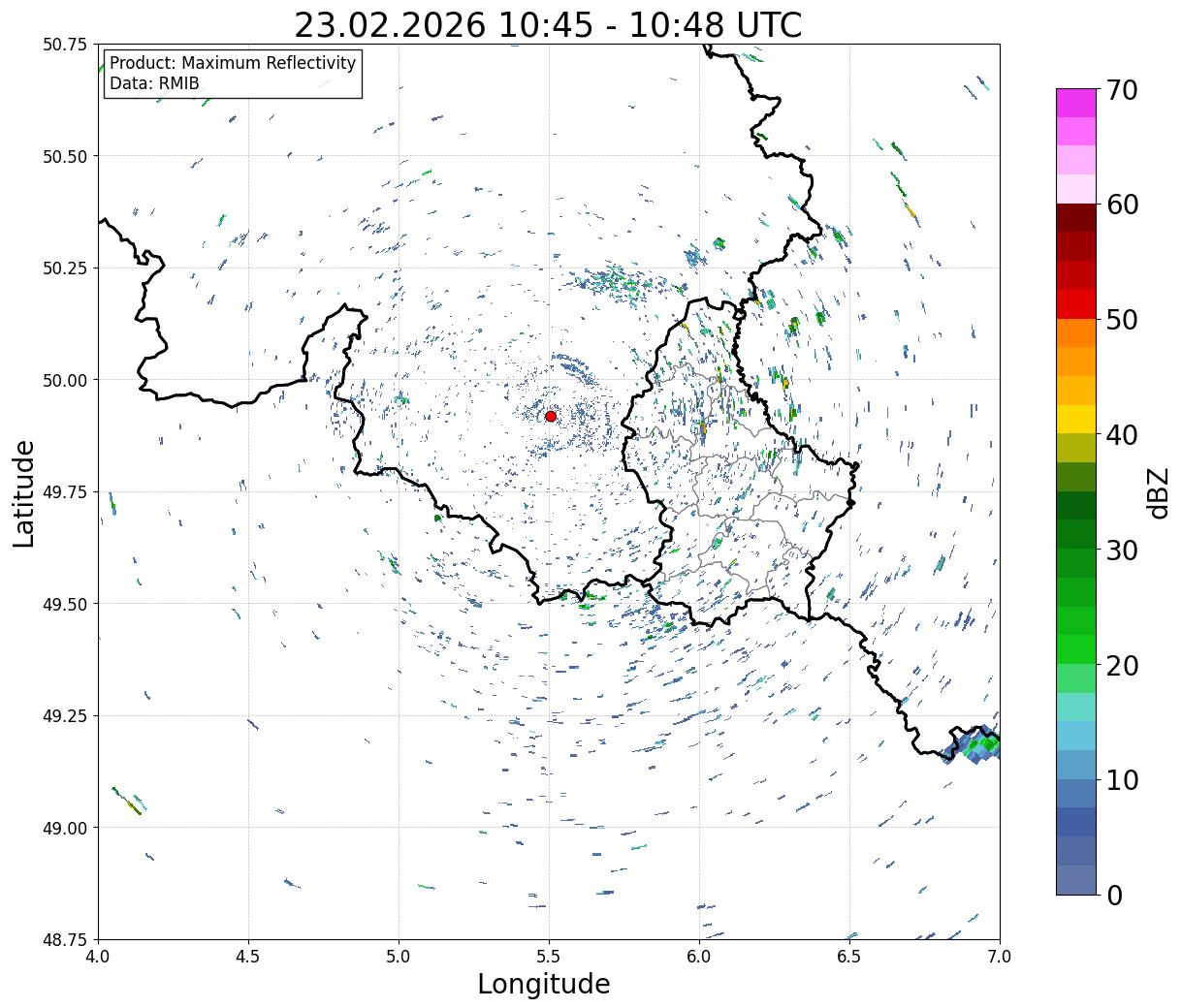The height and width of the screenshot is (1008, 1182).
Task: Click the red radar location marker
Action: coord(551,416)
